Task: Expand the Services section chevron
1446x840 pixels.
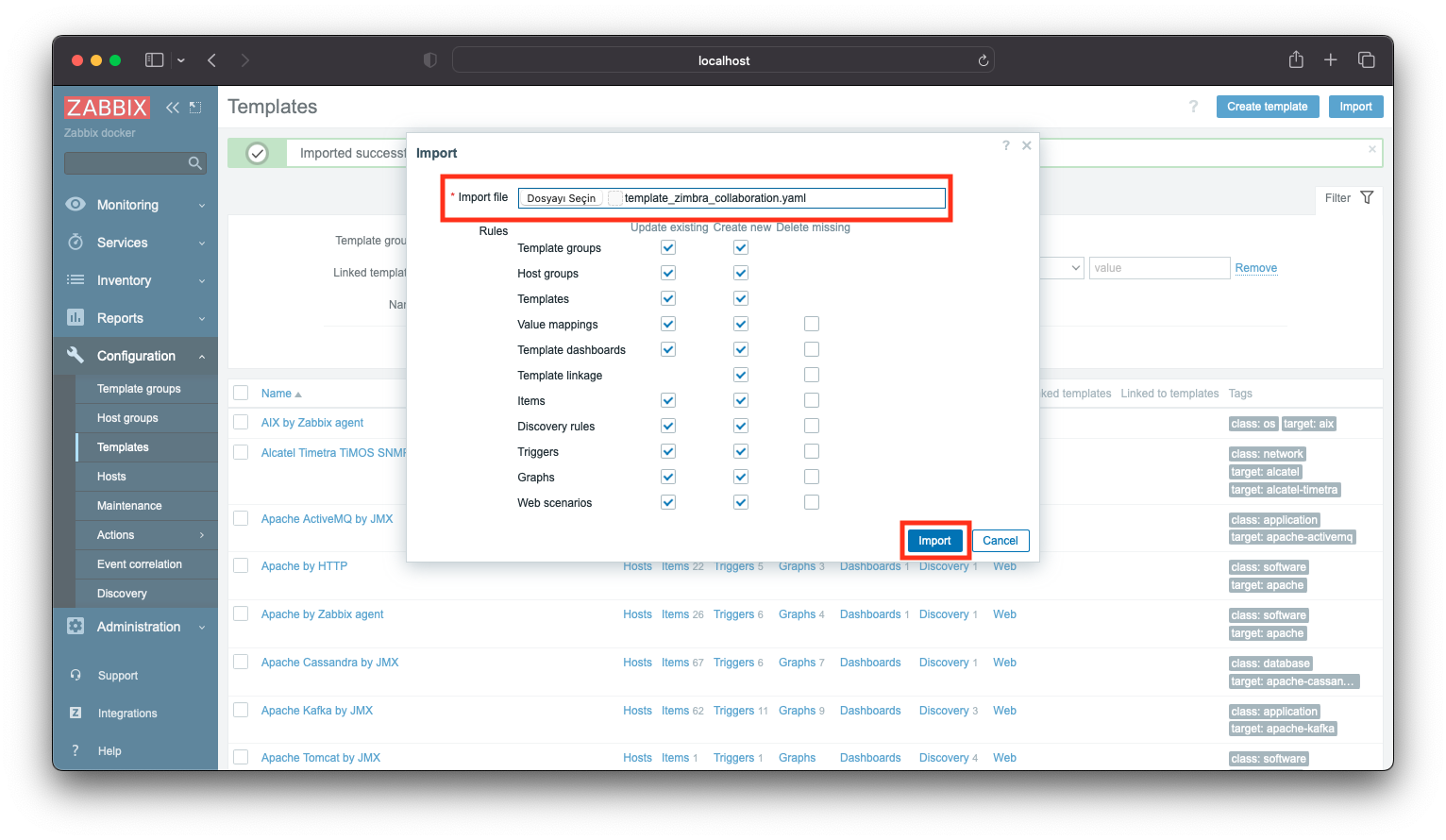Action: tap(200, 243)
